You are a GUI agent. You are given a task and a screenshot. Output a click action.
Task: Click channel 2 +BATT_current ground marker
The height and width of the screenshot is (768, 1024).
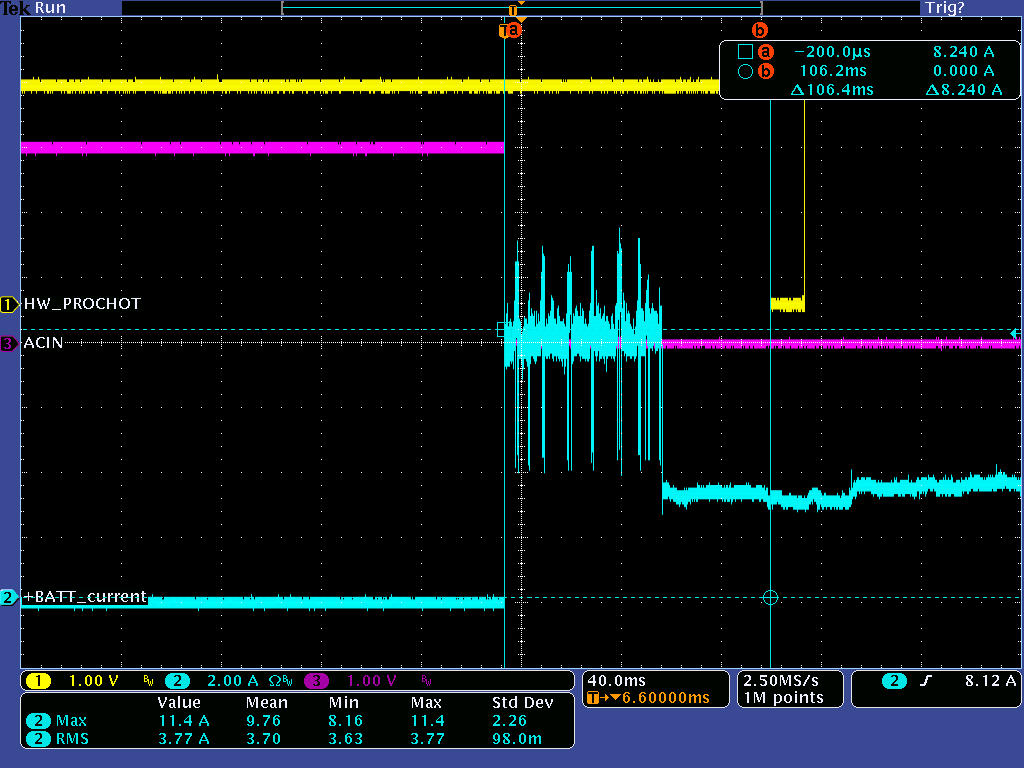pyautogui.click(x=8, y=597)
